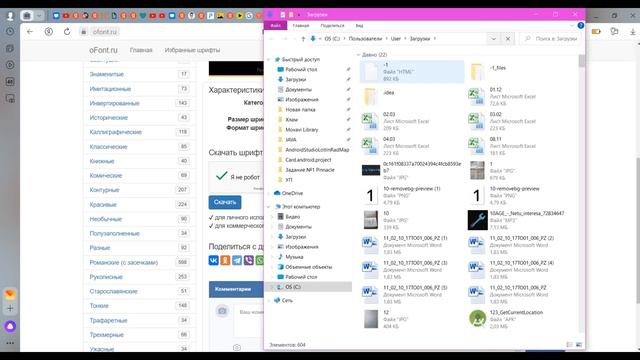The image size is (640, 360).
Task: Open OneDrive in the navigation pane
Action: click(292, 193)
